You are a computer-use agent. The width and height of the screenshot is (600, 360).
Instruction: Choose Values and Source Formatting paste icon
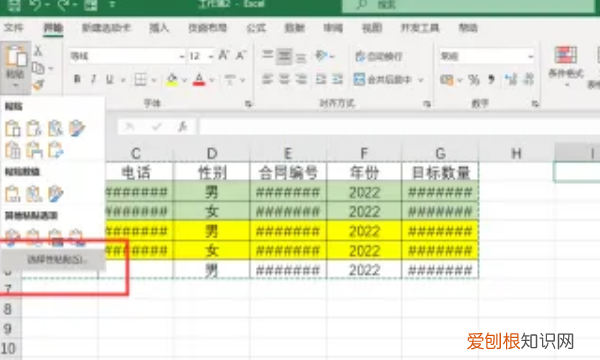point(55,194)
